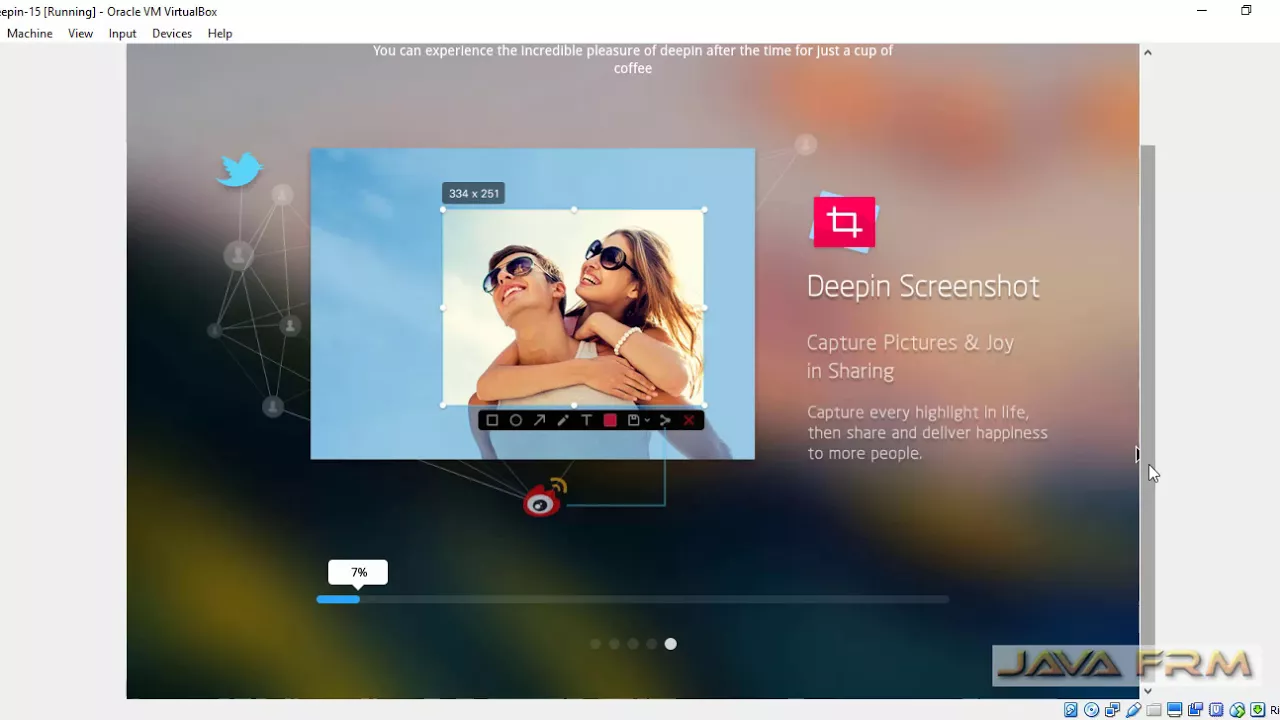Screen dimensions: 1280x720
Task: Click the Deepin Screenshot heading
Action: coord(923,286)
